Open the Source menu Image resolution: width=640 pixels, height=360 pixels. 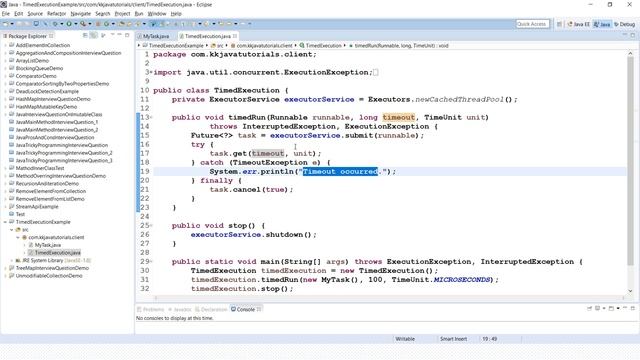35,13
